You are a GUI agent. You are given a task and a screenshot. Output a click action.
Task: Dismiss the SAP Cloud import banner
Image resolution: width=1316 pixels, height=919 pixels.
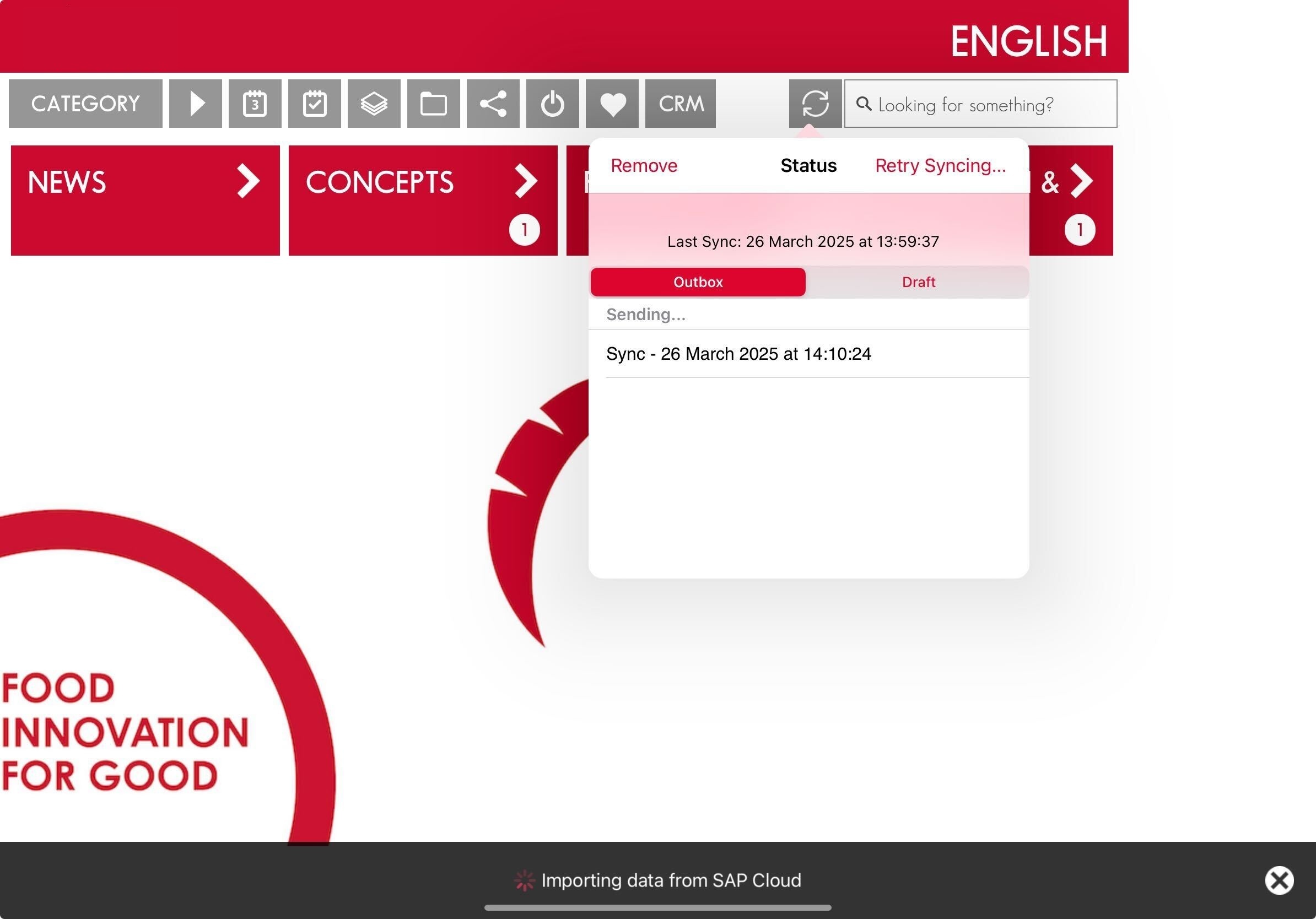point(1279,880)
